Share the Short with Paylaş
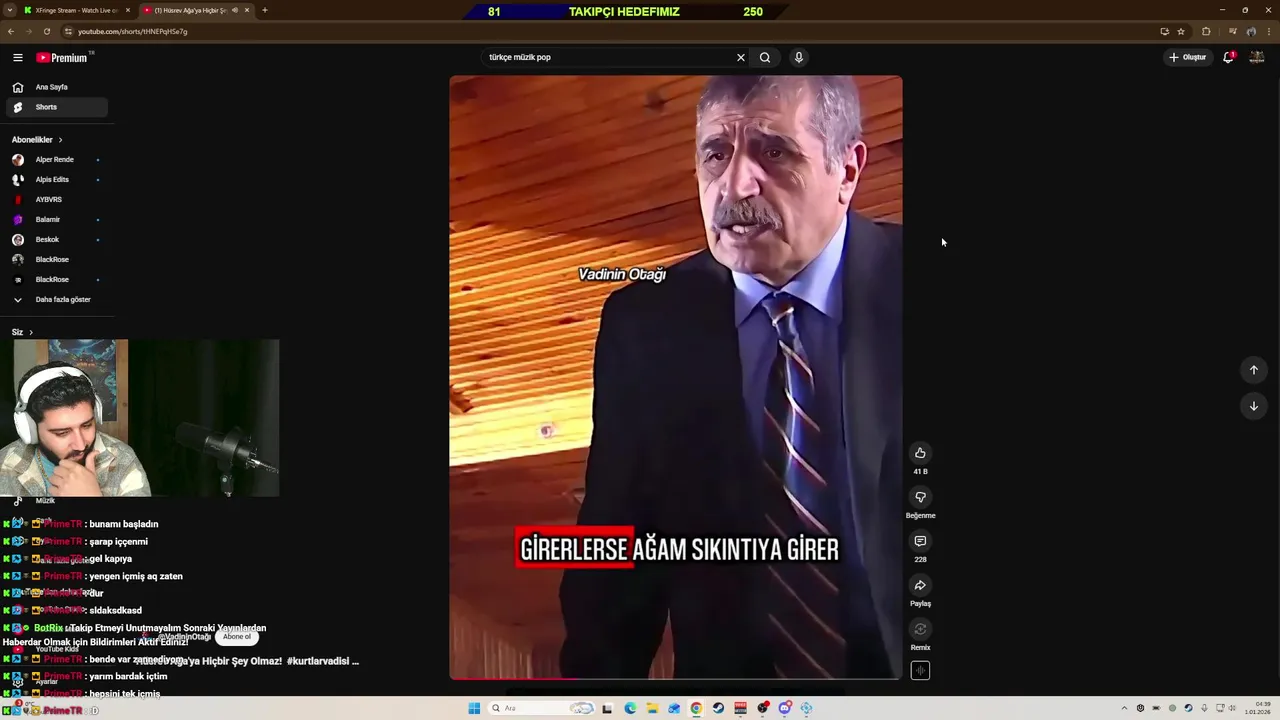This screenshot has height=720, width=1280. (x=920, y=585)
